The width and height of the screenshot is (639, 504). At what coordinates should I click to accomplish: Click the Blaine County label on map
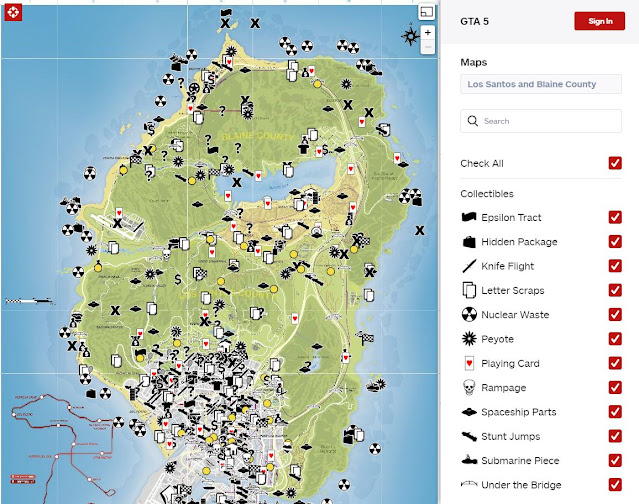coord(257,136)
